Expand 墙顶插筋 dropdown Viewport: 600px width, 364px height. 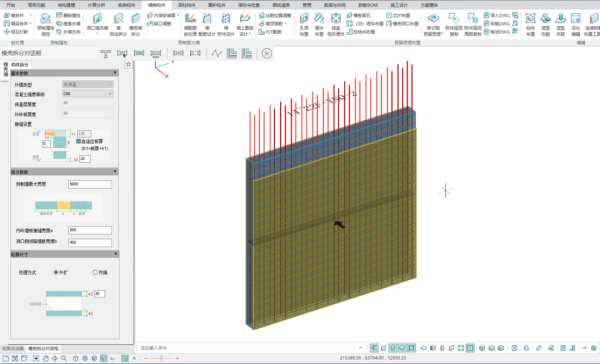tap(285, 23)
